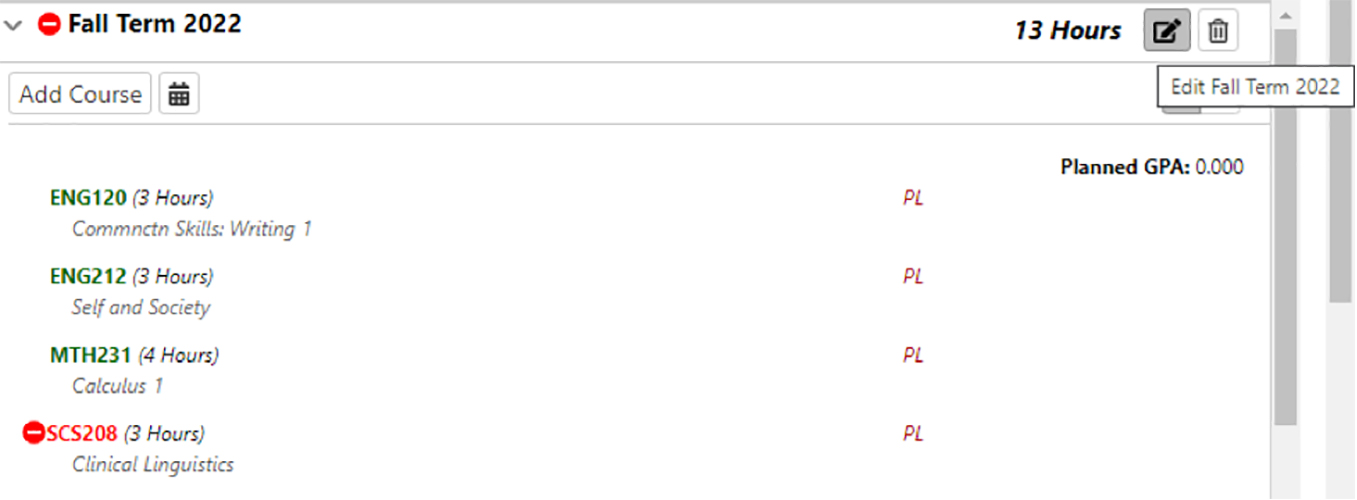Collapse the Fall Term 2022 section chevron
The width and height of the screenshot is (1357, 500).
click(x=14, y=25)
